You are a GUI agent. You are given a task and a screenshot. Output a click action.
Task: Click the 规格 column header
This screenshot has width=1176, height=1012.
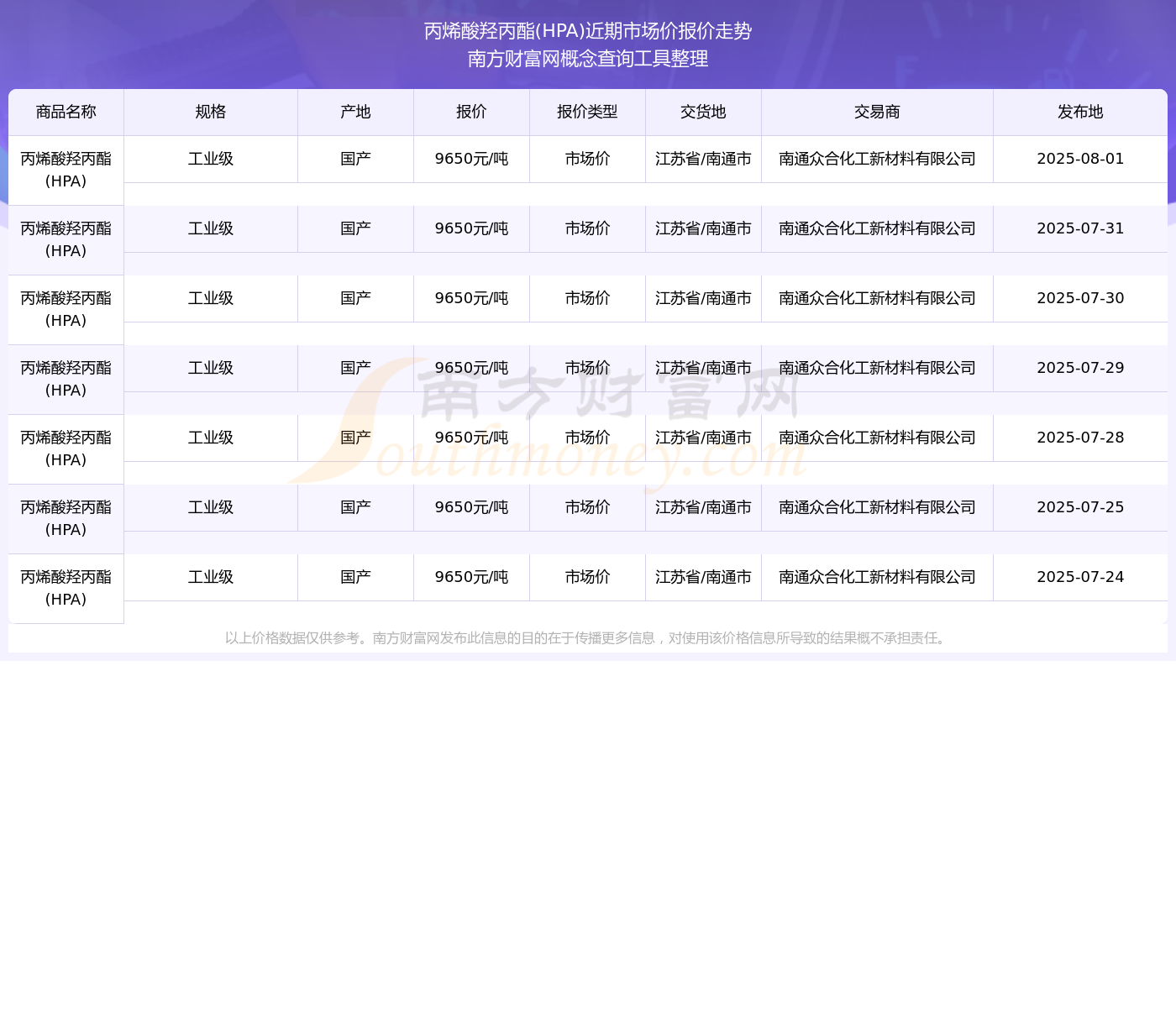tap(211, 113)
